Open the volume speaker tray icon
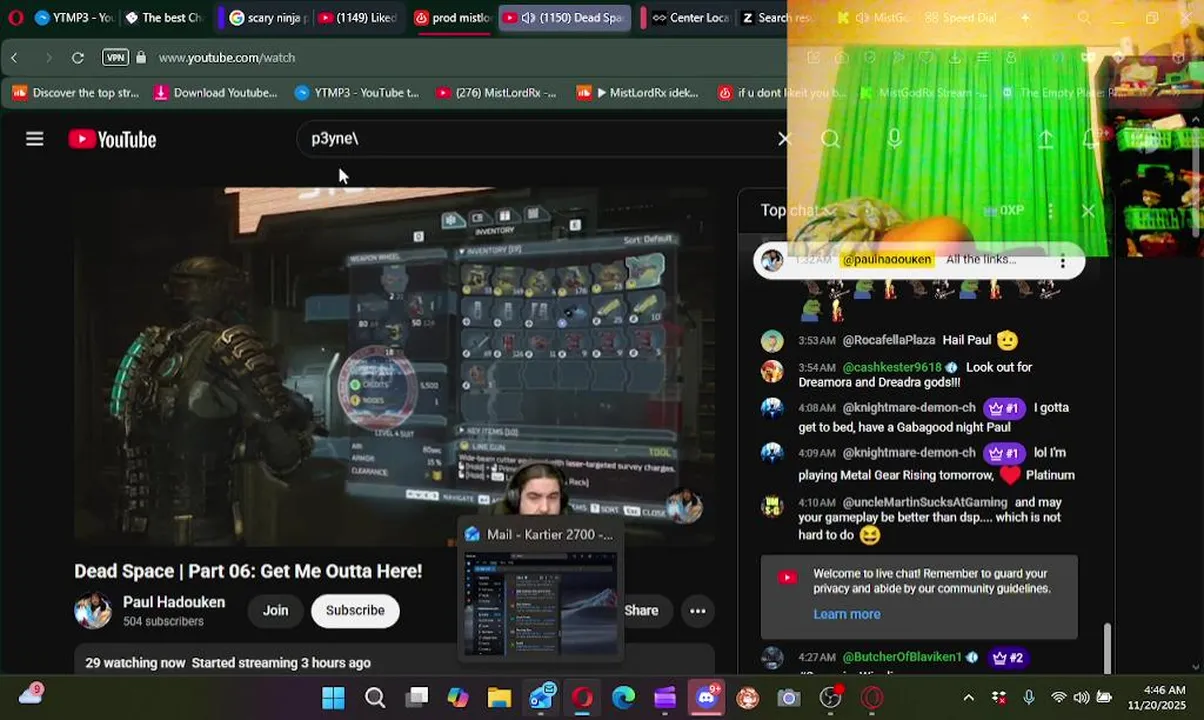This screenshot has height=720, width=1204. [1081, 697]
